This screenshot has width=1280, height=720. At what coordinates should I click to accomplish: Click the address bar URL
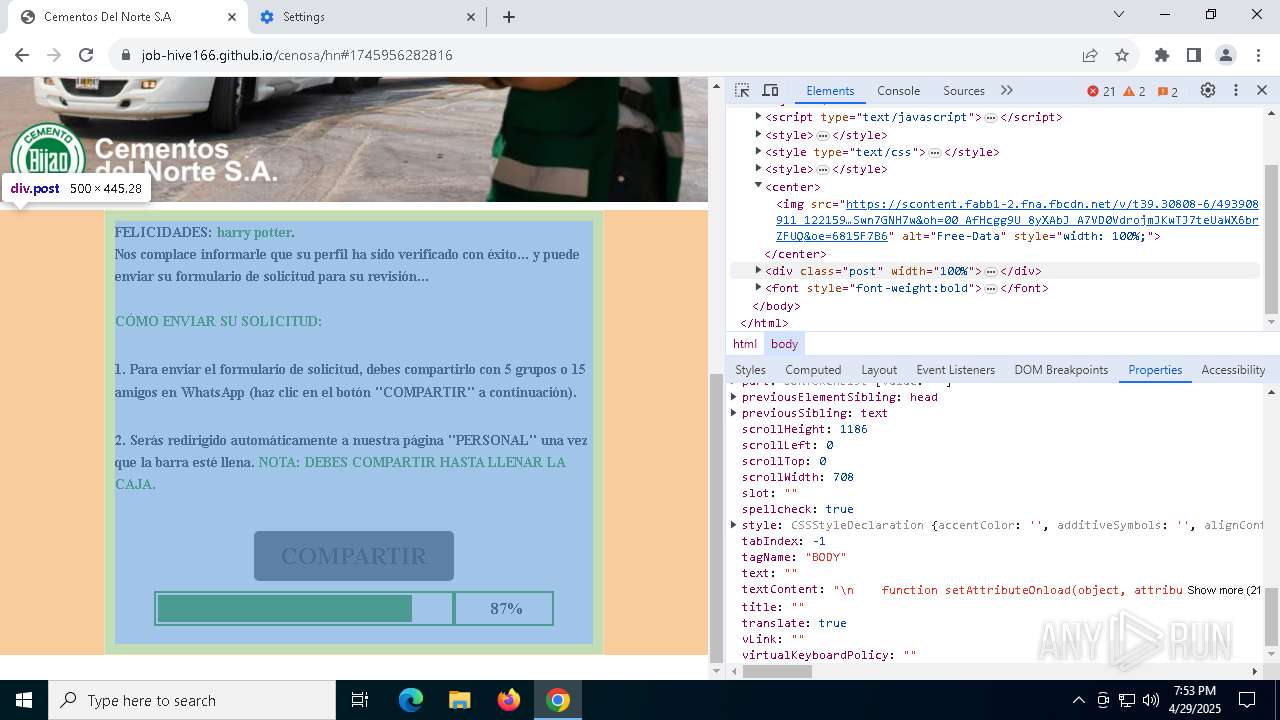tap(297, 55)
